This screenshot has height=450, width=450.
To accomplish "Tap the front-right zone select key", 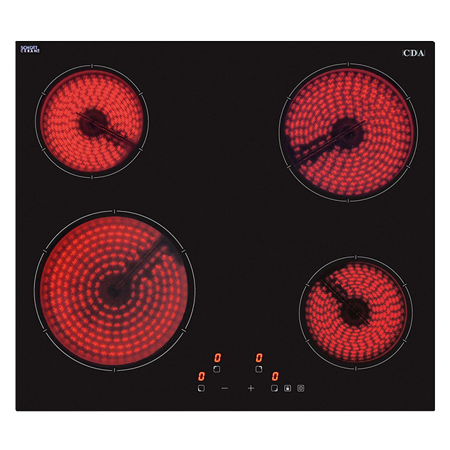I will click(274, 388).
